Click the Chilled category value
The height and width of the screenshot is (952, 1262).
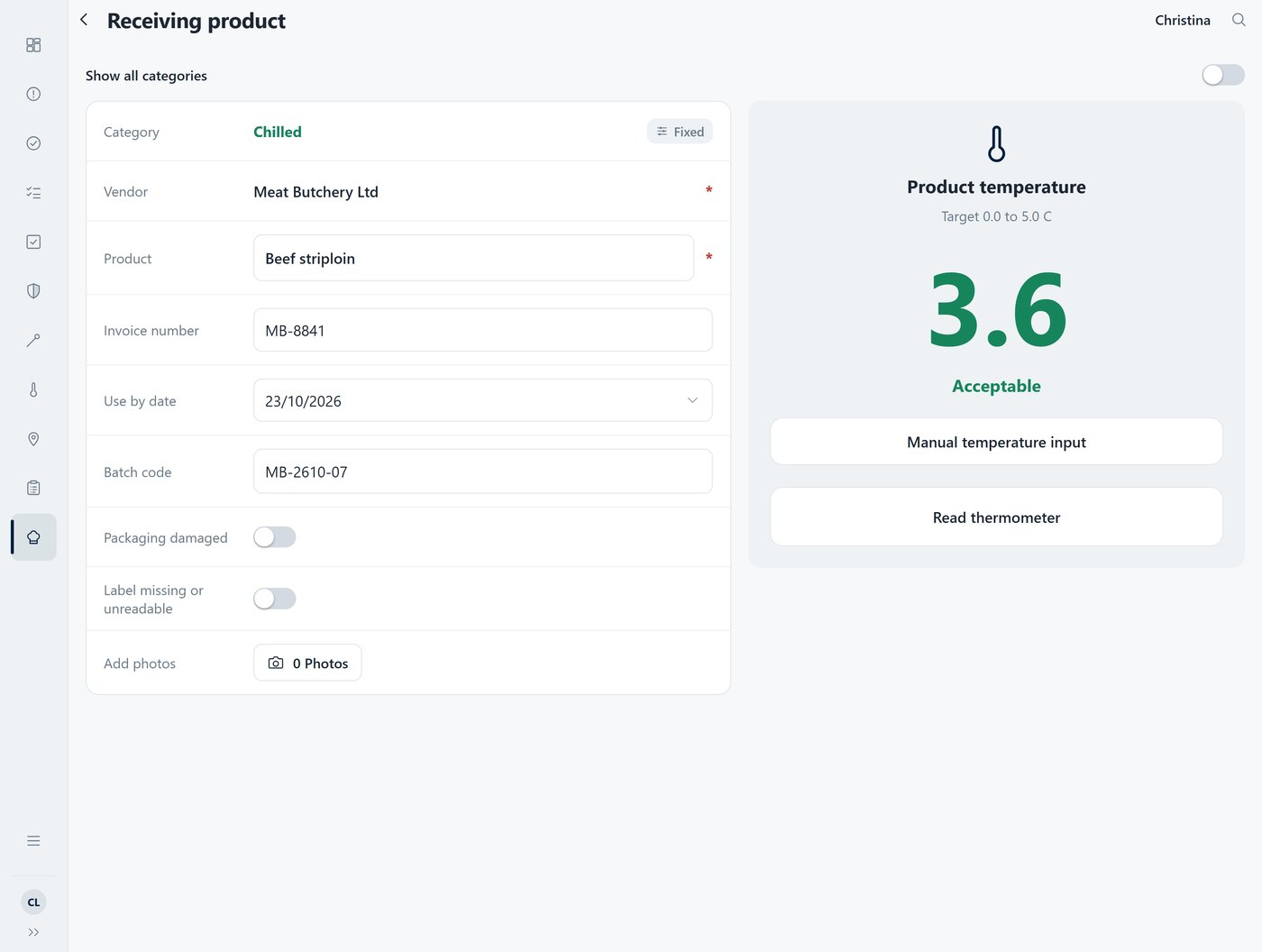coord(278,132)
